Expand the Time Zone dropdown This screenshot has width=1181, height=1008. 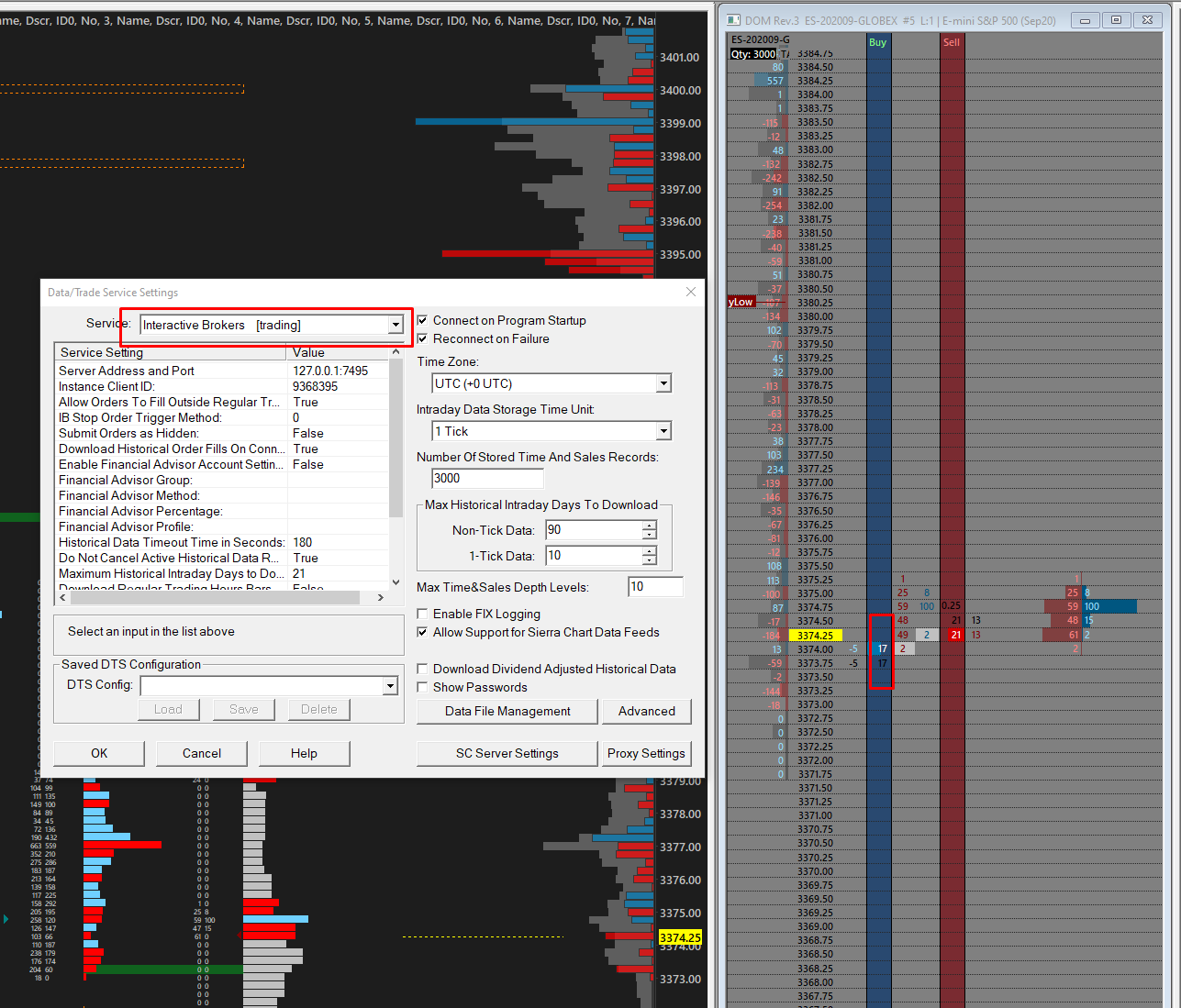[663, 383]
